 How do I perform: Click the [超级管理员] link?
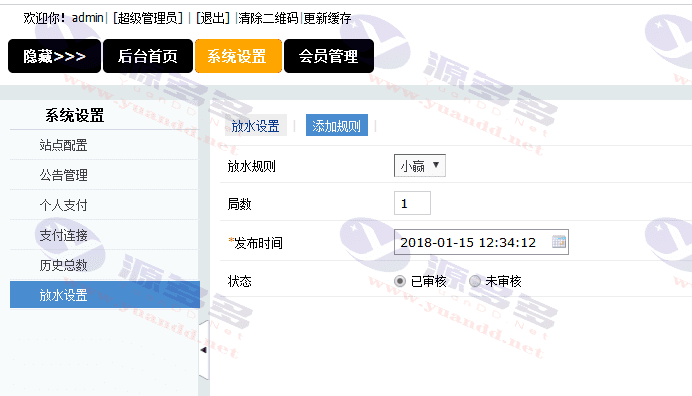(x=148, y=18)
